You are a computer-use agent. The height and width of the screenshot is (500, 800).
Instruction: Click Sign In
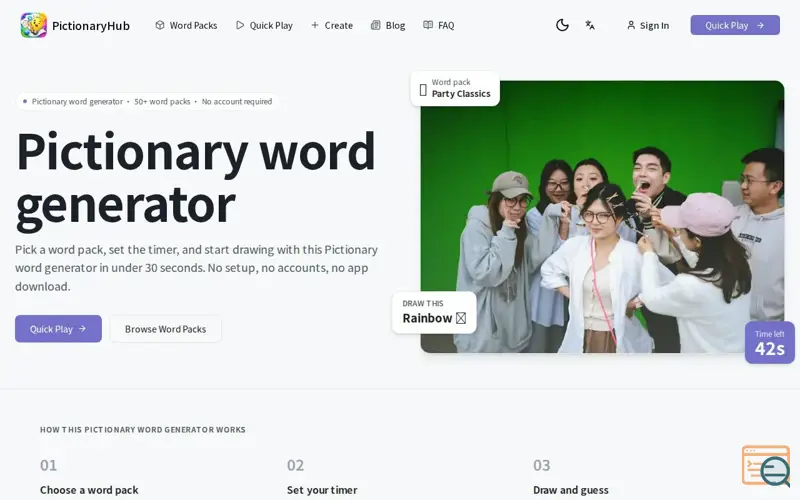point(648,25)
